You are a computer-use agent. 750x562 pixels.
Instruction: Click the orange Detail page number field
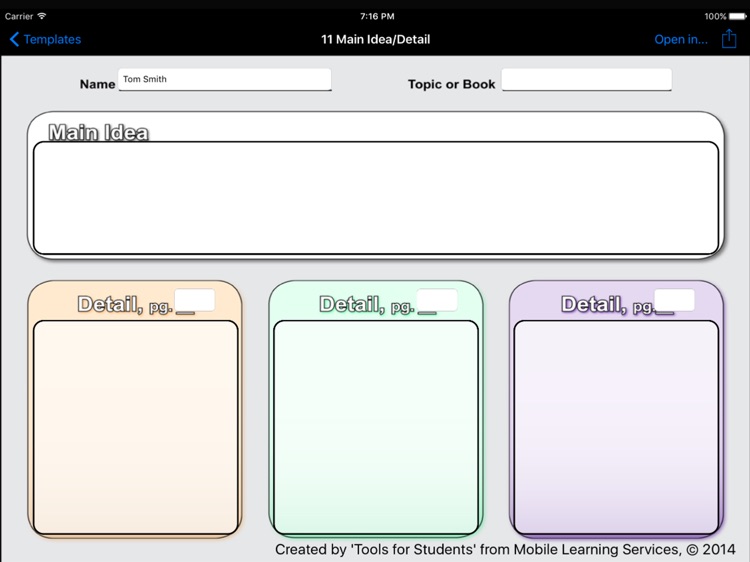195,300
